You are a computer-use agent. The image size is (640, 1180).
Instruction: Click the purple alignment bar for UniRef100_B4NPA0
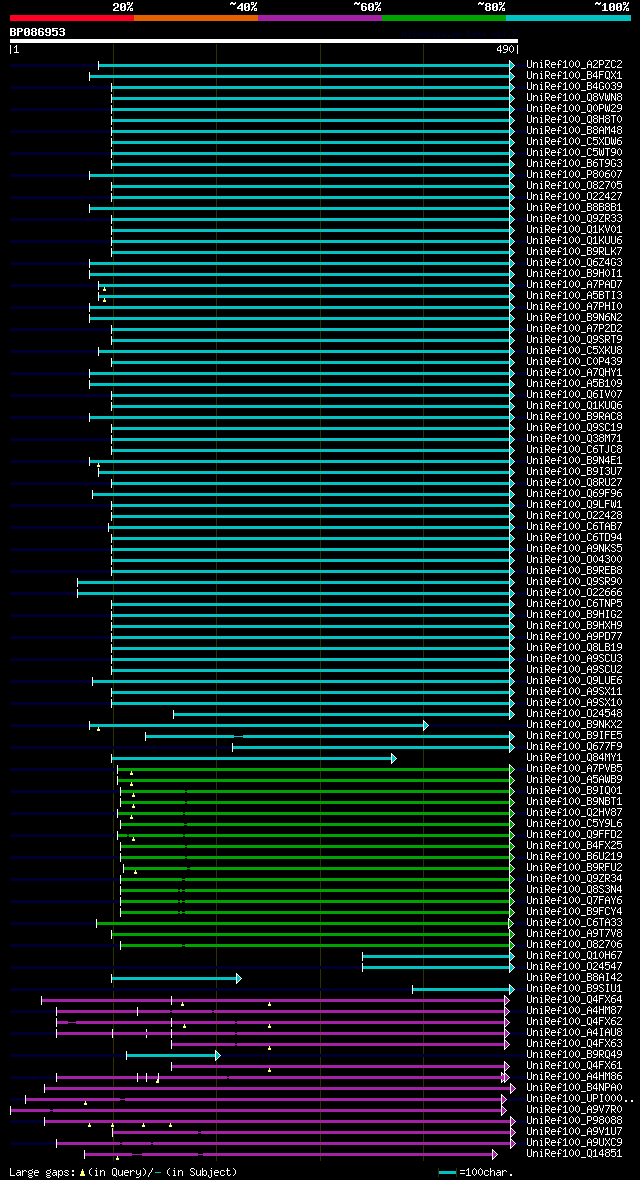point(280,1088)
